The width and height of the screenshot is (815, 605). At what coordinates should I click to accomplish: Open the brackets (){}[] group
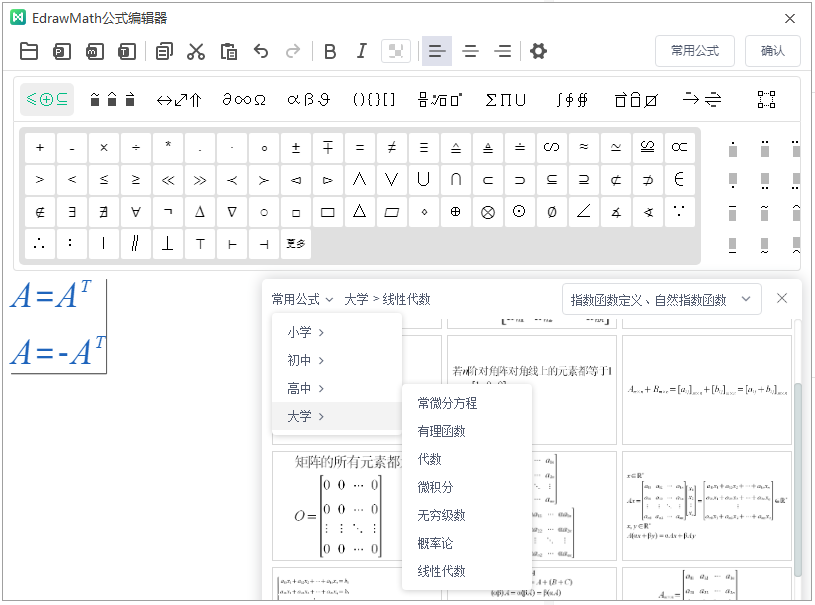pos(374,99)
